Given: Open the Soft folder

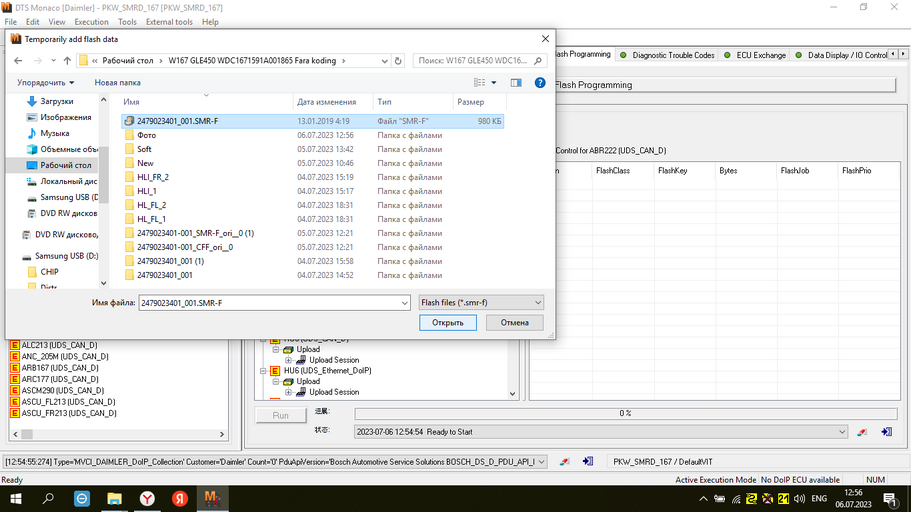Looking at the screenshot, I should (144, 149).
